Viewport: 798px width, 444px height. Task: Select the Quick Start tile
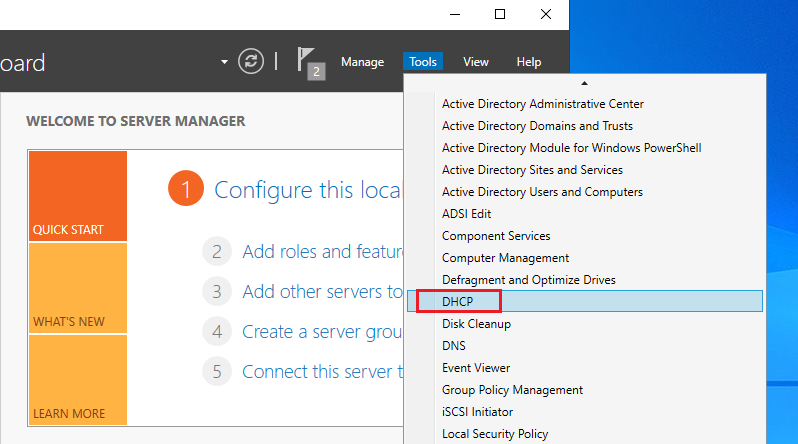coord(78,196)
